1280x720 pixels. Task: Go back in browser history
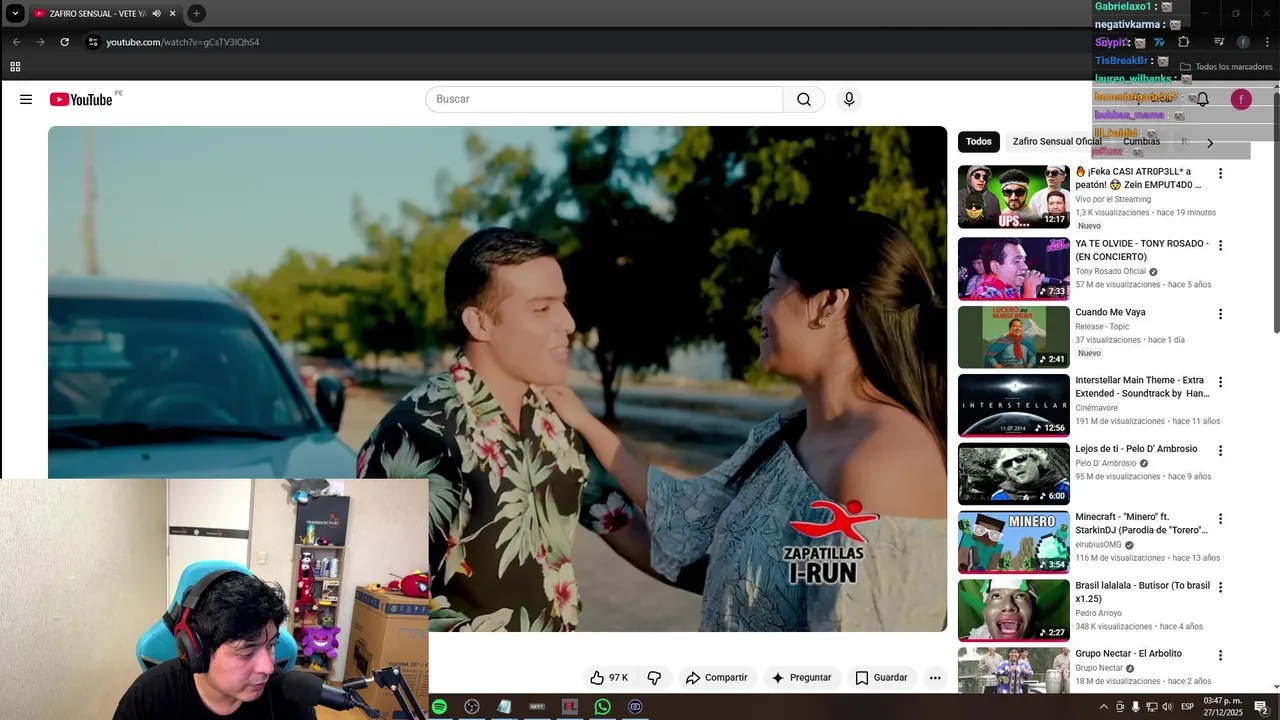pyautogui.click(x=16, y=42)
